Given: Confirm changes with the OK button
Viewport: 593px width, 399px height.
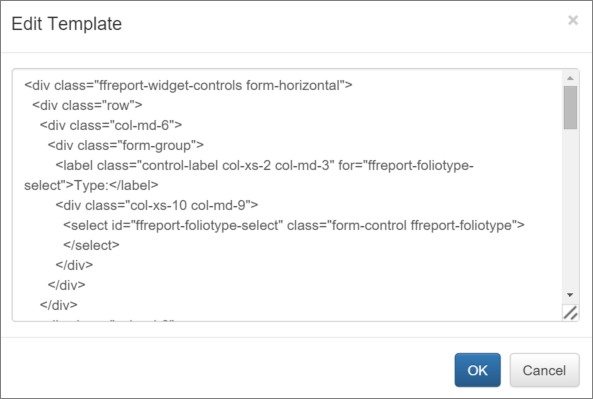Looking at the screenshot, I should (477, 370).
